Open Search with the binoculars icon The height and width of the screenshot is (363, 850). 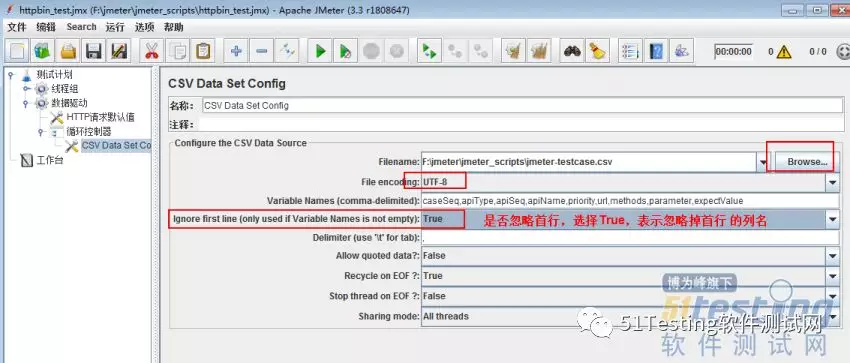[572, 51]
